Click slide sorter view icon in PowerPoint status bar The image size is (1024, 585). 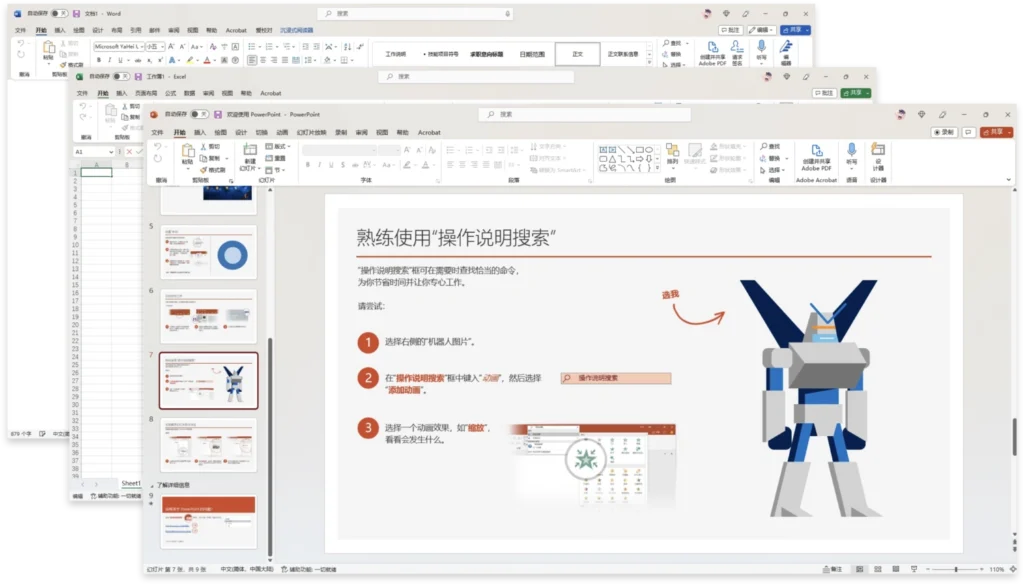coord(877,569)
